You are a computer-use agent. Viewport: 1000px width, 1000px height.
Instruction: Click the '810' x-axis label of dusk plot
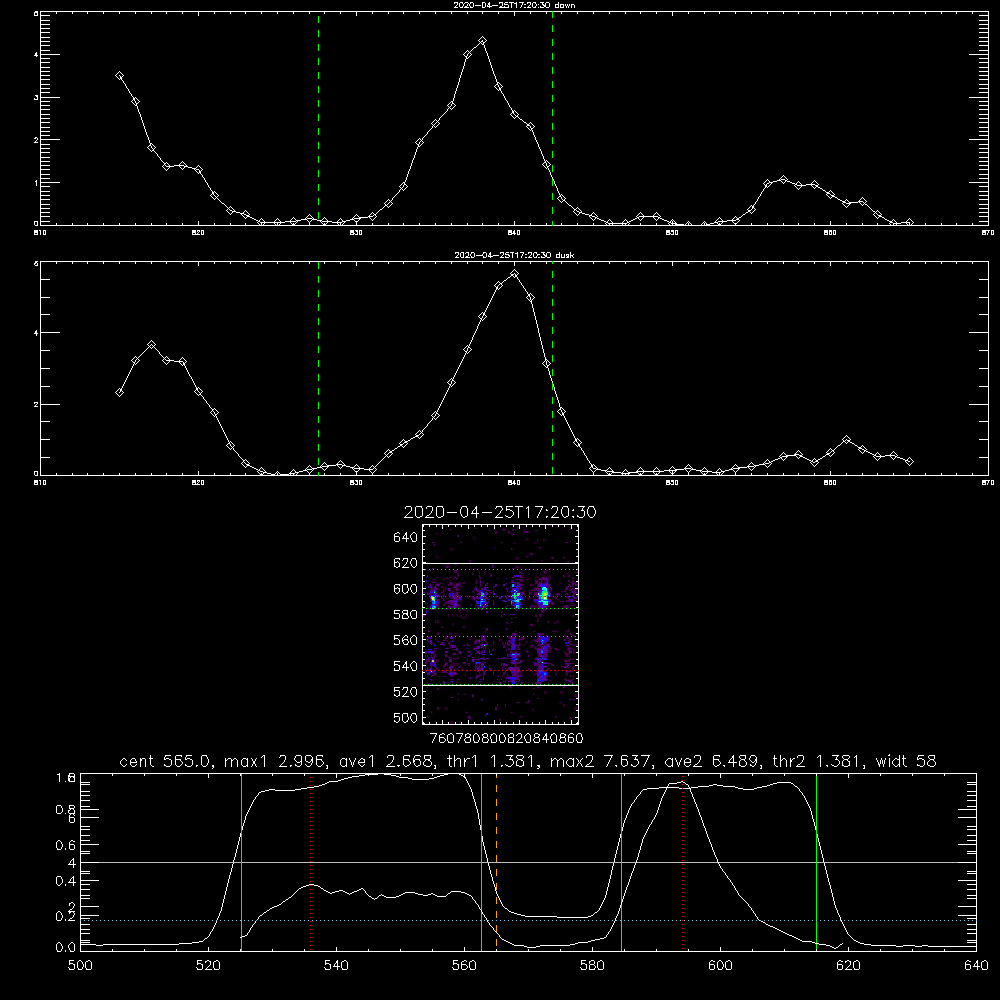tap(40, 483)
